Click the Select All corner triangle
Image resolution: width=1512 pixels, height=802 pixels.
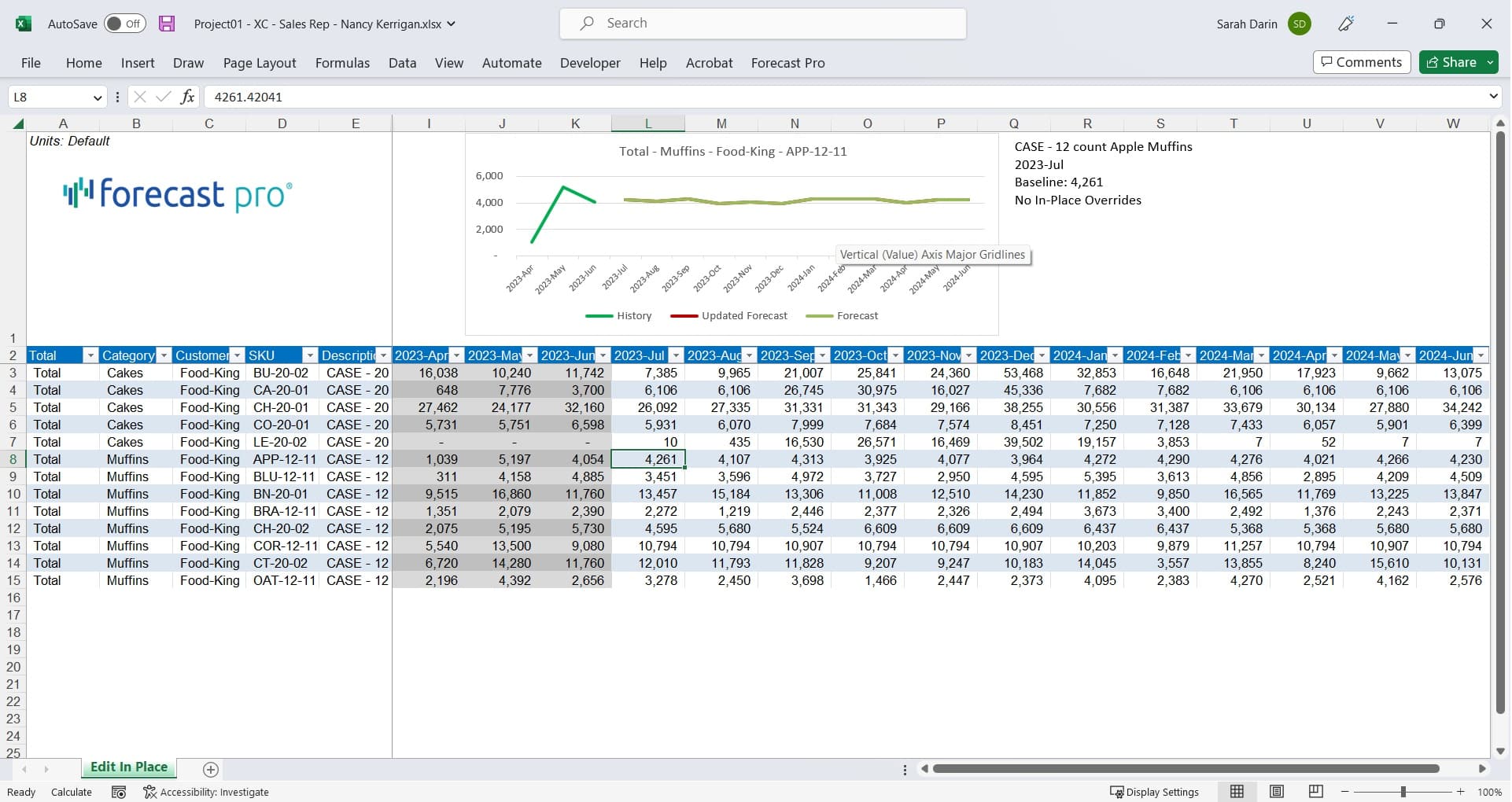click(18, 123)
